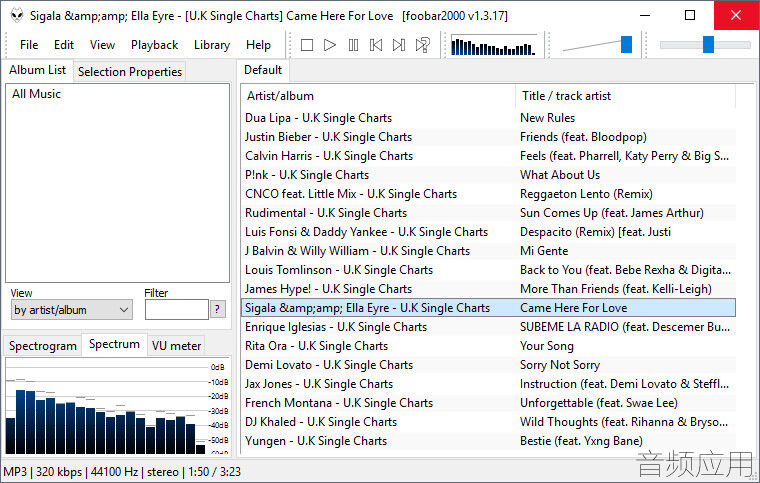Maximize the foobar2000 window
The width and height of the screenshot is (760, 483).
[690, 16]
